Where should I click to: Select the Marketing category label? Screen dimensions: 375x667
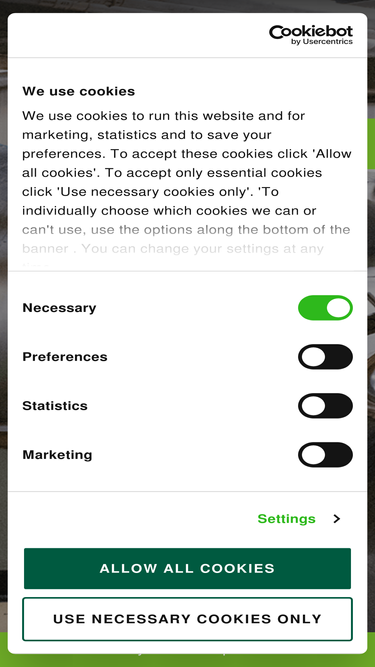(x=57, y=455)
